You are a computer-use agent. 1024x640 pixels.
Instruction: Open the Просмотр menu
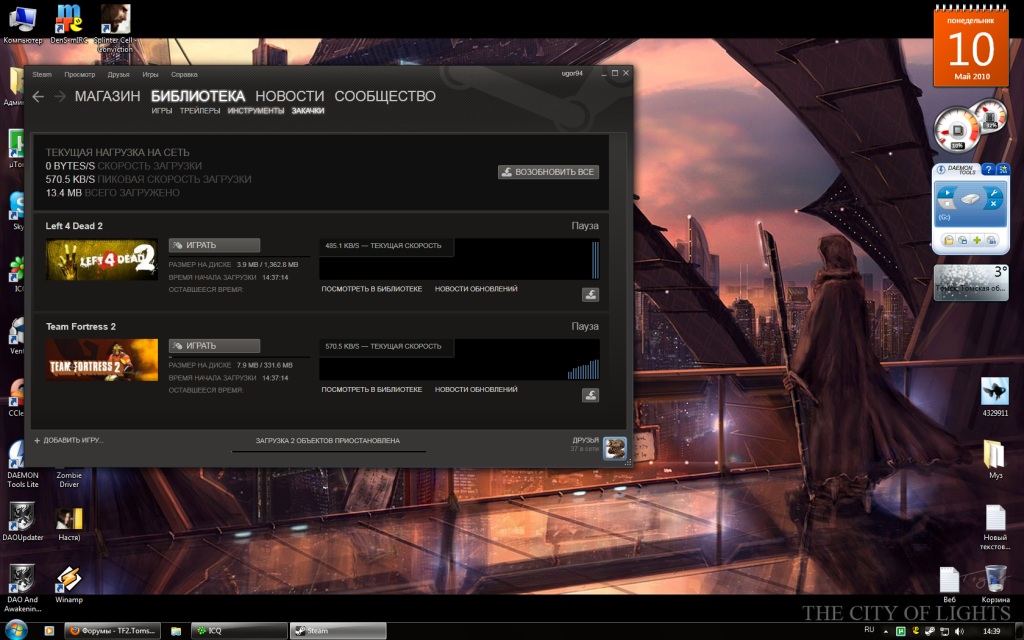coord(80,74)
